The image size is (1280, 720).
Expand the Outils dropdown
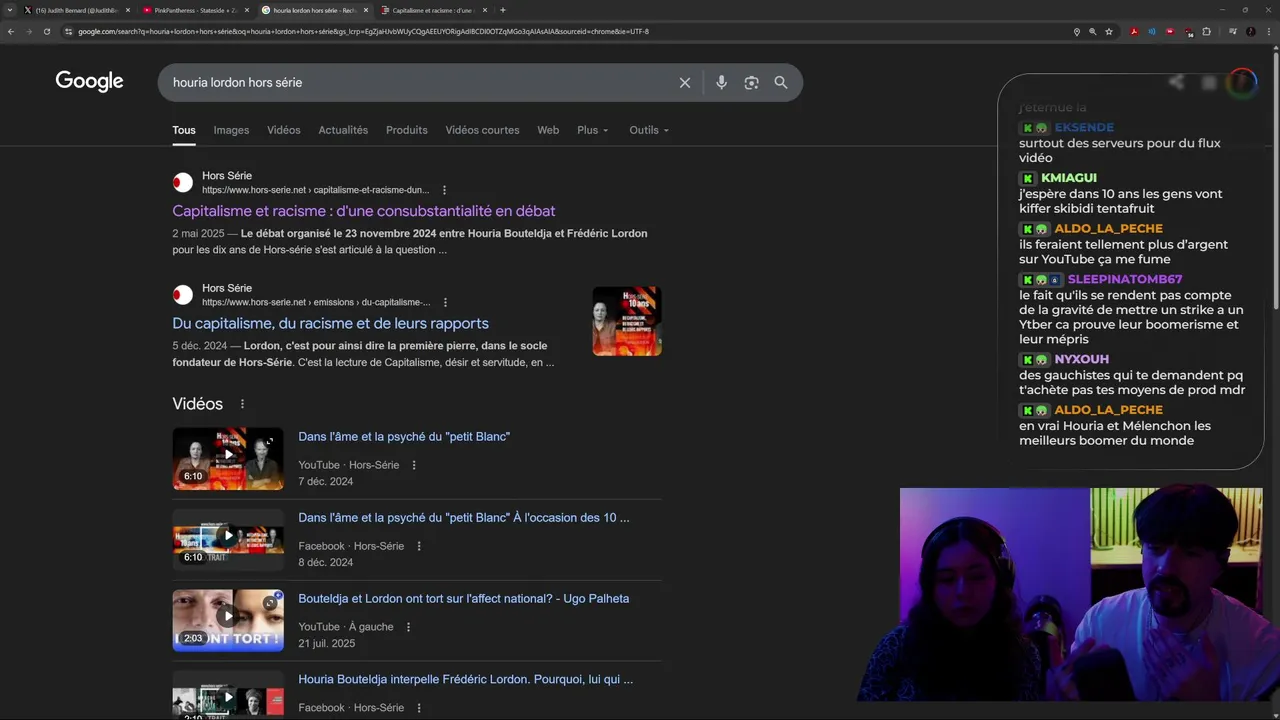coord(649,130)
